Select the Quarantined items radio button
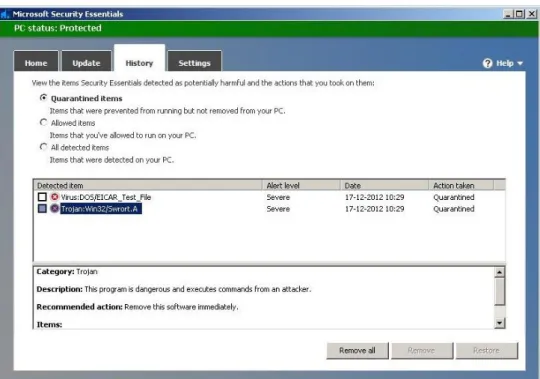Viewport: 540px width, 379px height. pos(43,98)
